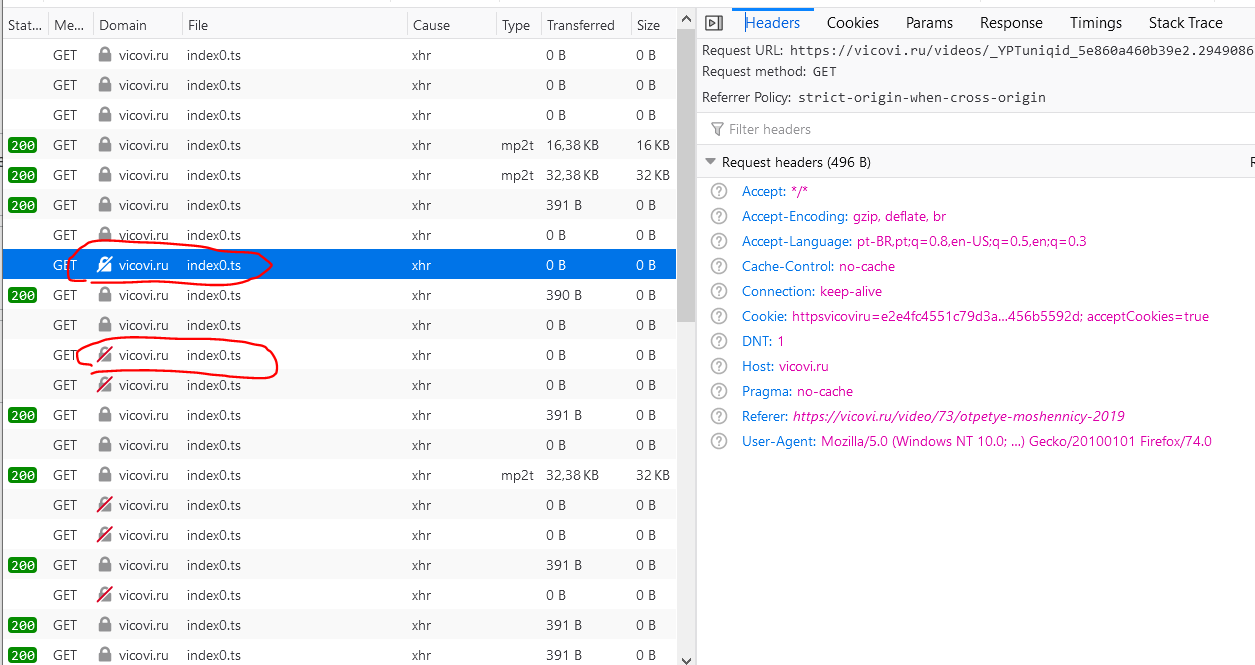Click the Connection header name

coord(779,291)
